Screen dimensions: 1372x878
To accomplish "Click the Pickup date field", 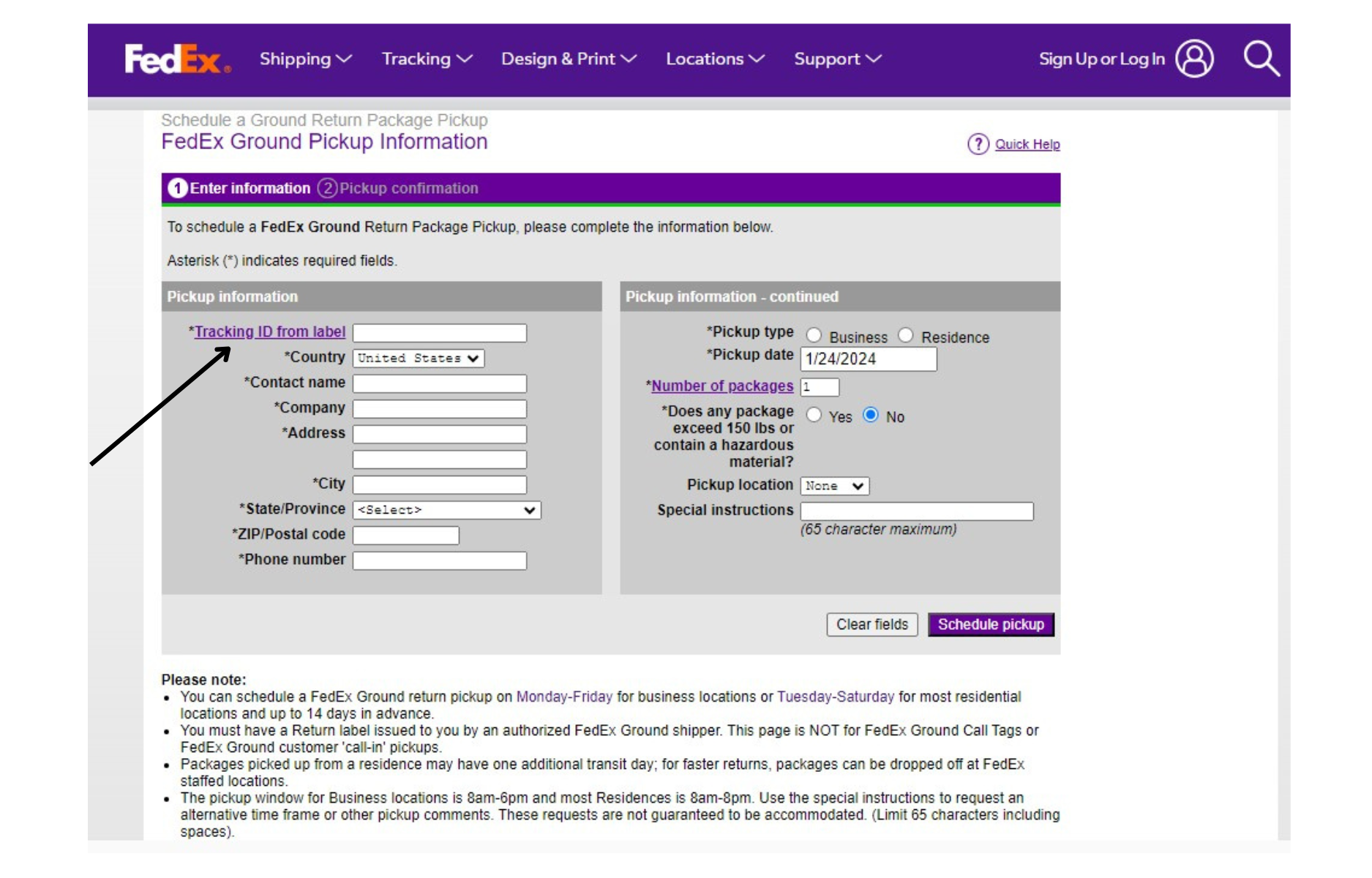I will click(x=869, y=359).
